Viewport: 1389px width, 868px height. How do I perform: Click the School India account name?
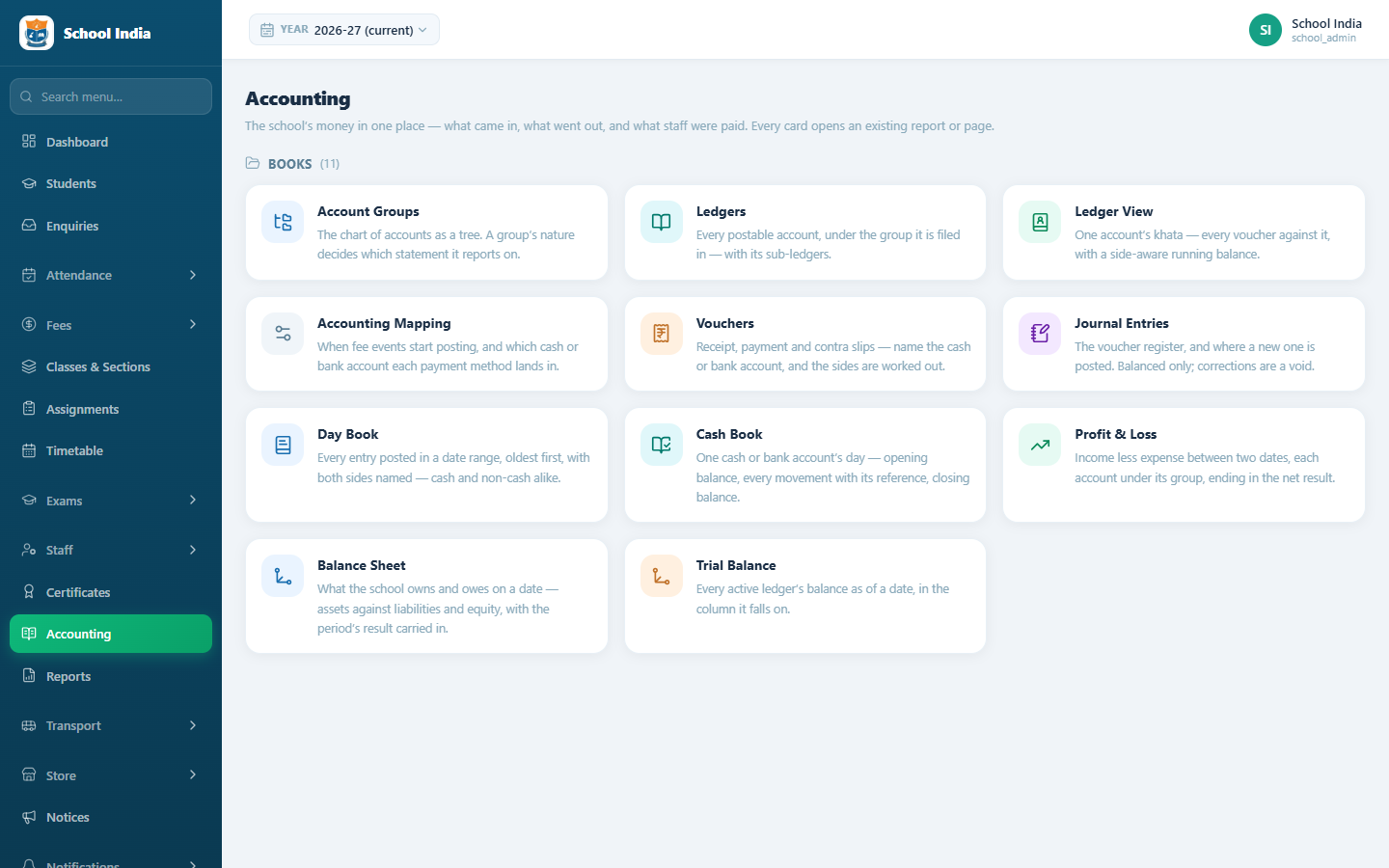click(1327, 23)
